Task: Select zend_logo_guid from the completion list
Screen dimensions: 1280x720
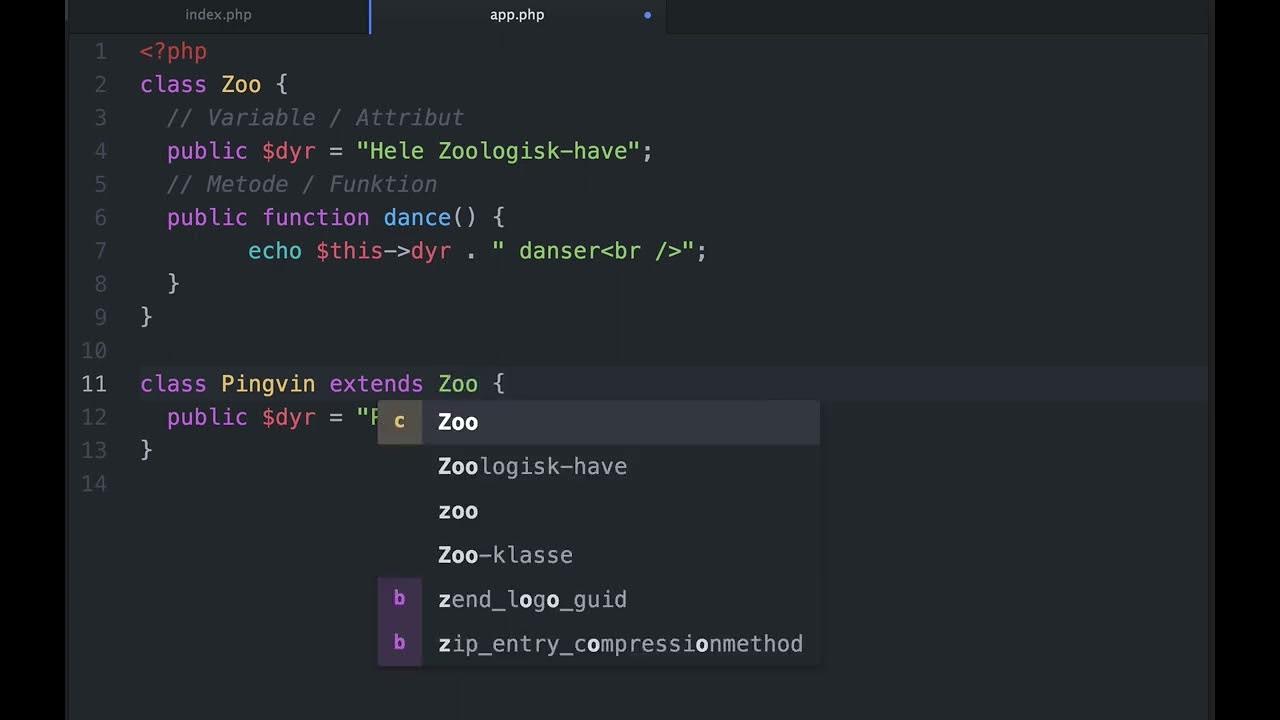Action: tap(532, 599)
